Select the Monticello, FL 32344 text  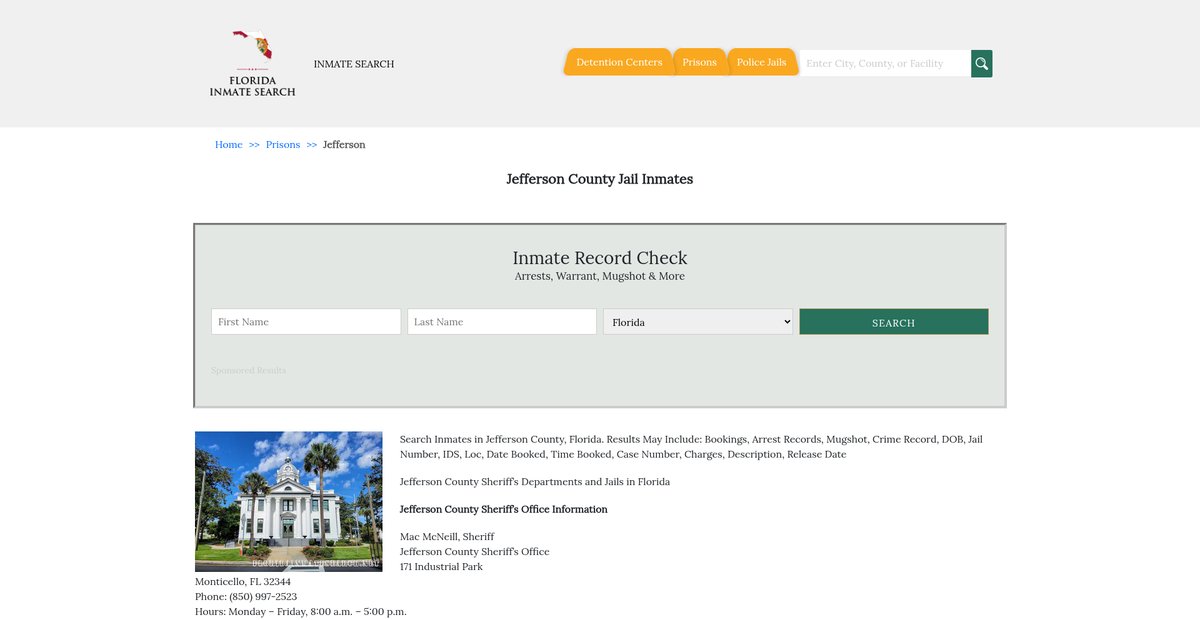[x=243, y=582]
